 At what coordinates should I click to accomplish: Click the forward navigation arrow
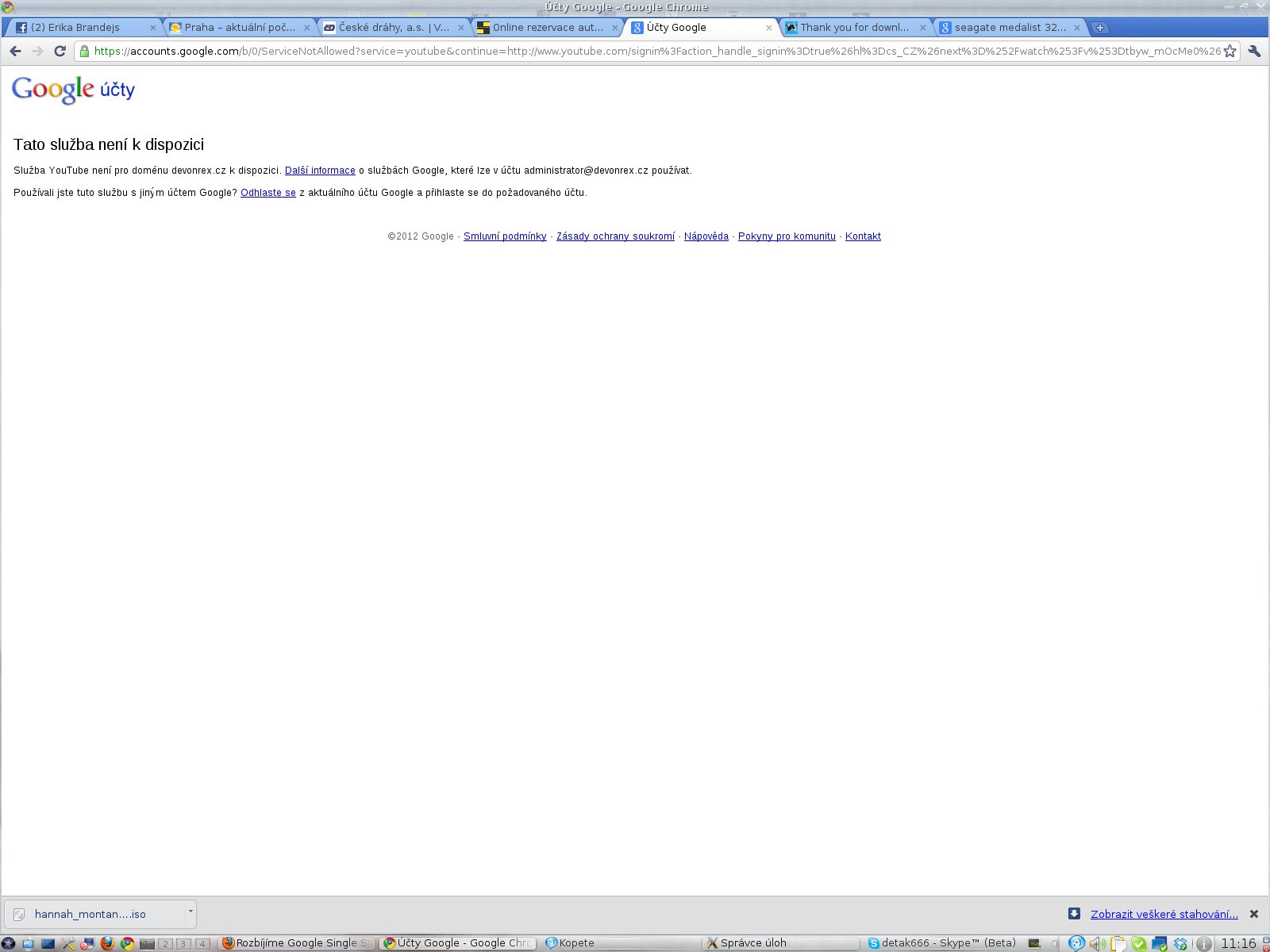[37, 51]
